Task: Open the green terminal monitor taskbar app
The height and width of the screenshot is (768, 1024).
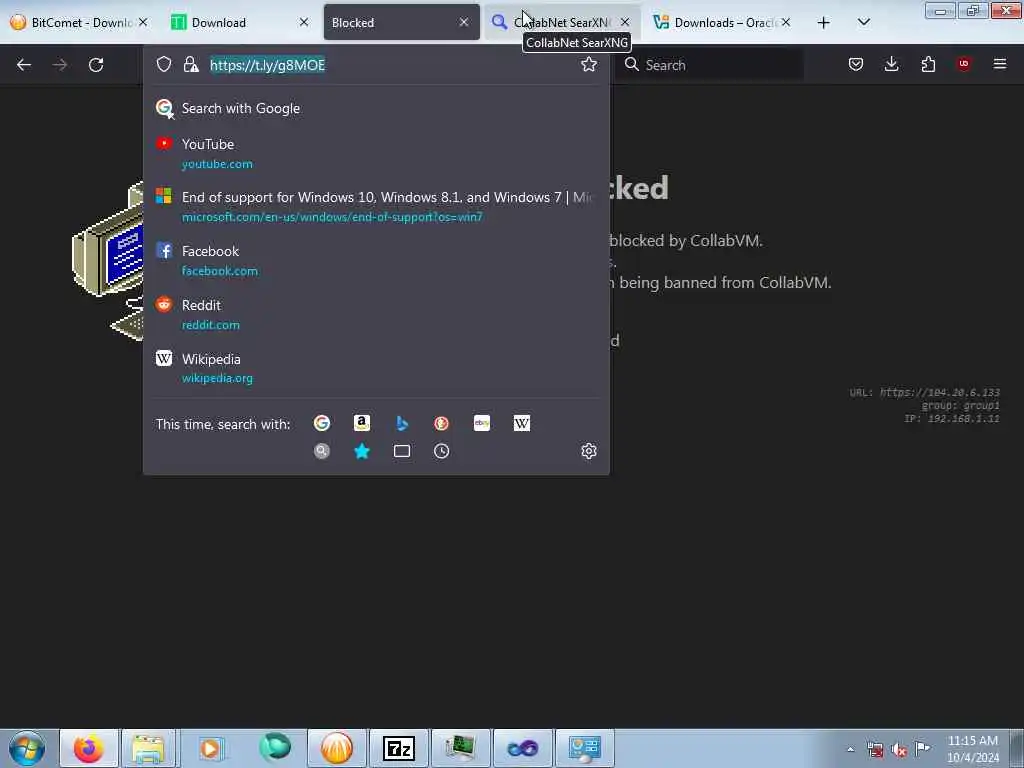Action: [x=460, y=748]
